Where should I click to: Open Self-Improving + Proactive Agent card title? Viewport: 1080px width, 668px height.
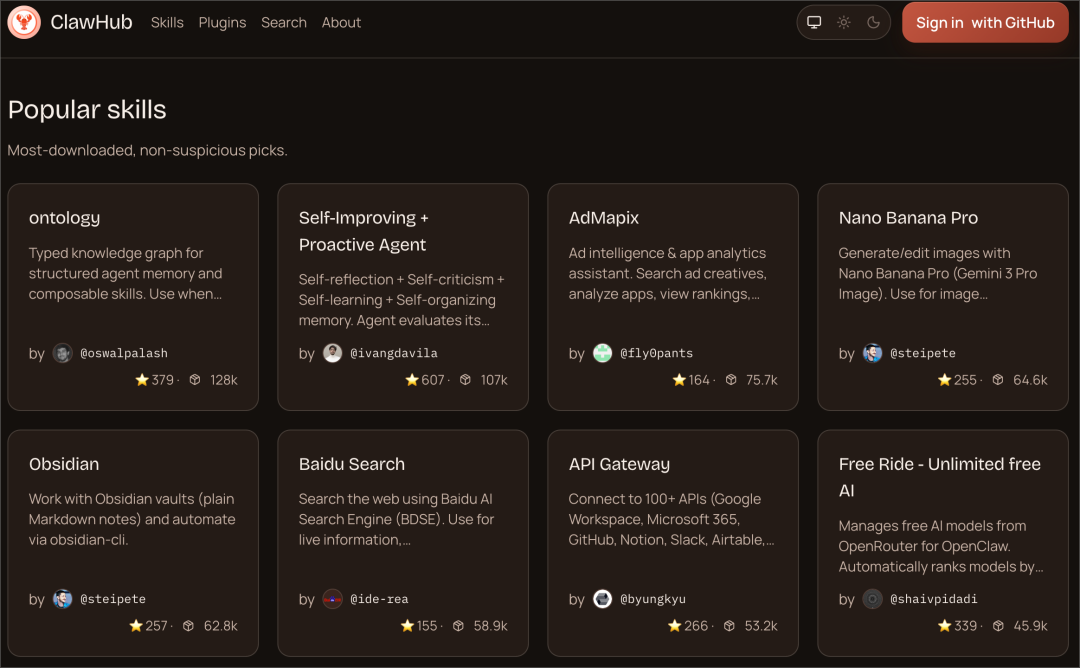click(x=364, y=231)
